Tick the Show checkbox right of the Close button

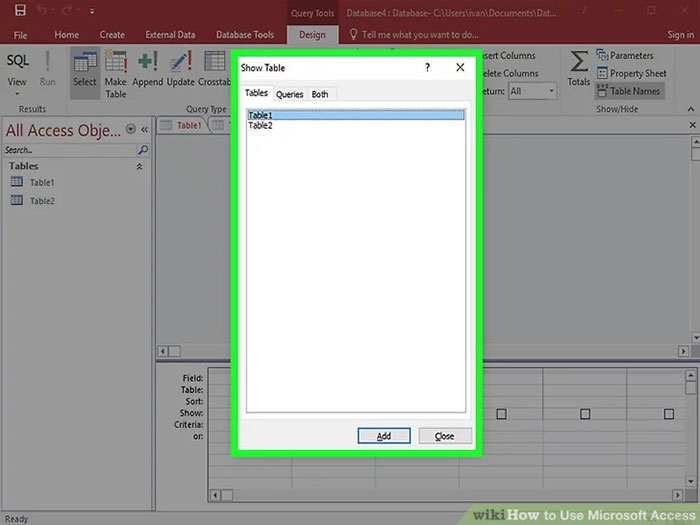point(502,413)
